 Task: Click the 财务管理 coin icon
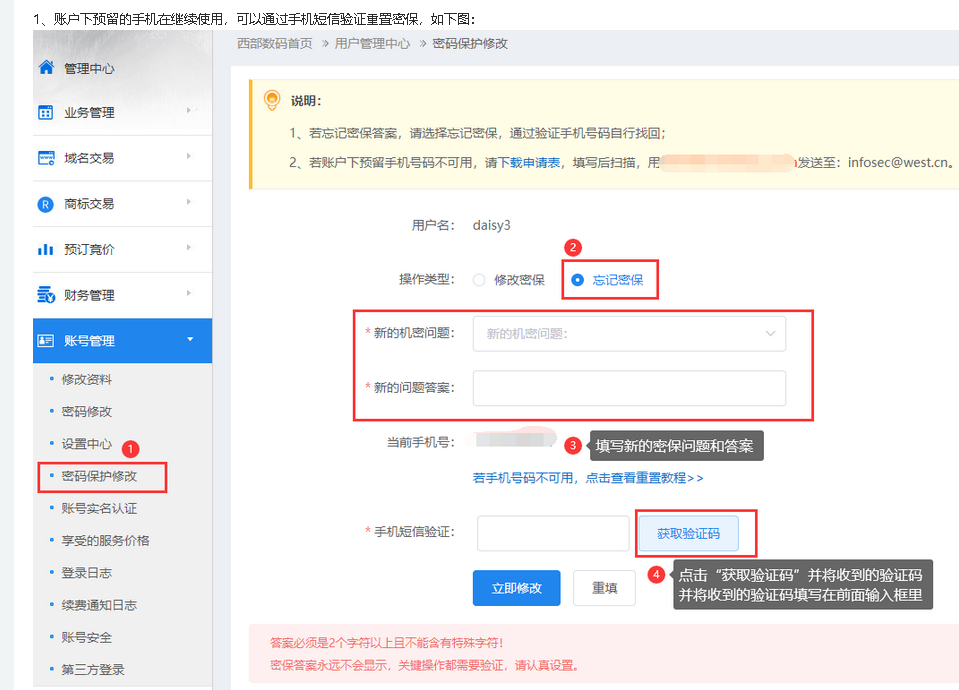[x=46, y=295]
